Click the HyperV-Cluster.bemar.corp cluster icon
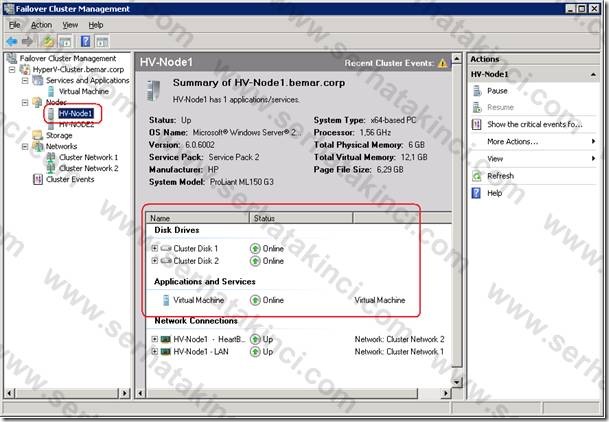 pos(25,69)
